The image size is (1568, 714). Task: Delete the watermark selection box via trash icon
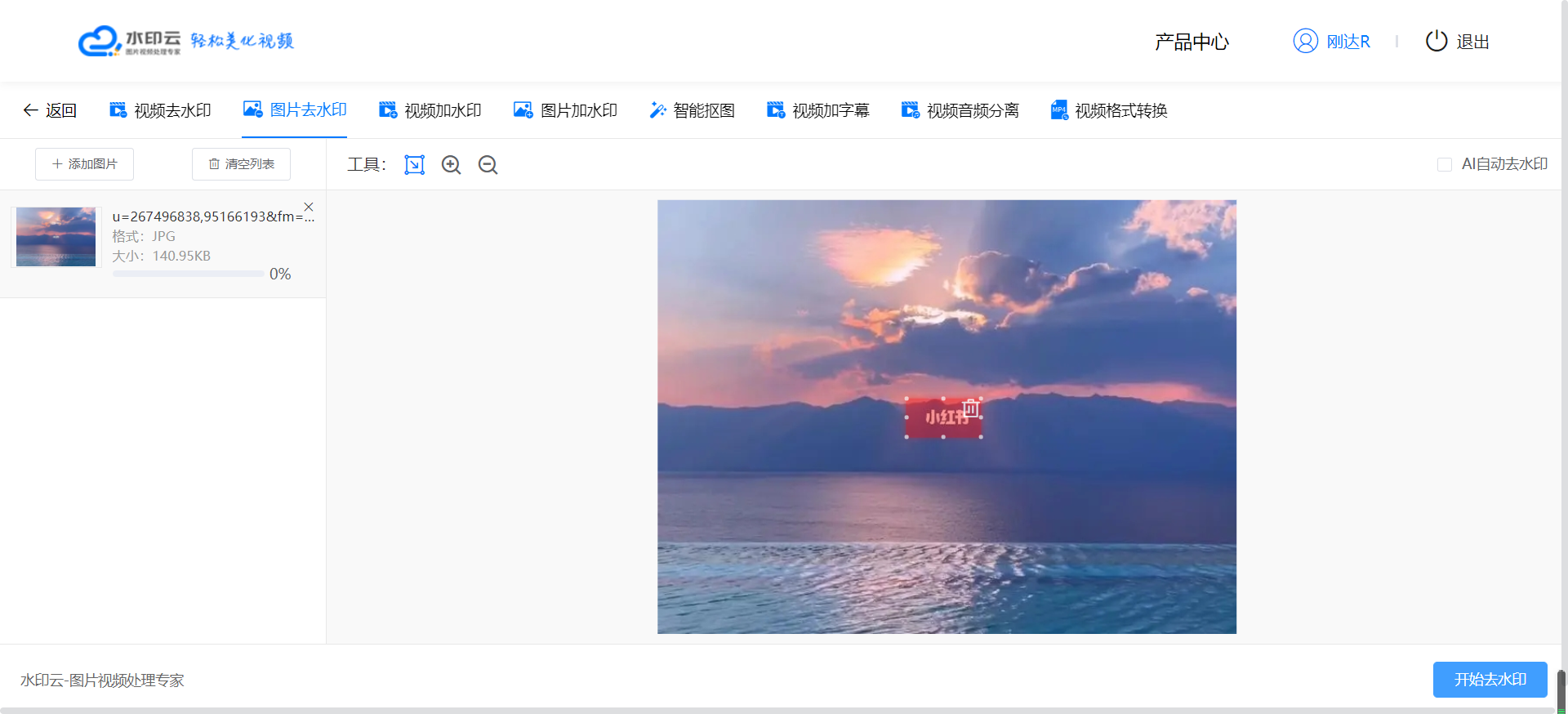coord(970,408)
